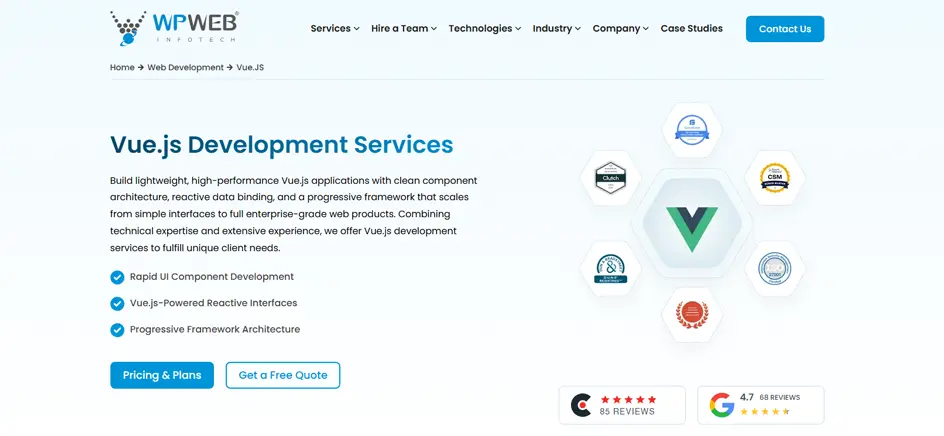Image resolution: width=944 pixels, height=436 pixels.
Task: Expand the Services dropdown menu
Action: pos(335,28)
